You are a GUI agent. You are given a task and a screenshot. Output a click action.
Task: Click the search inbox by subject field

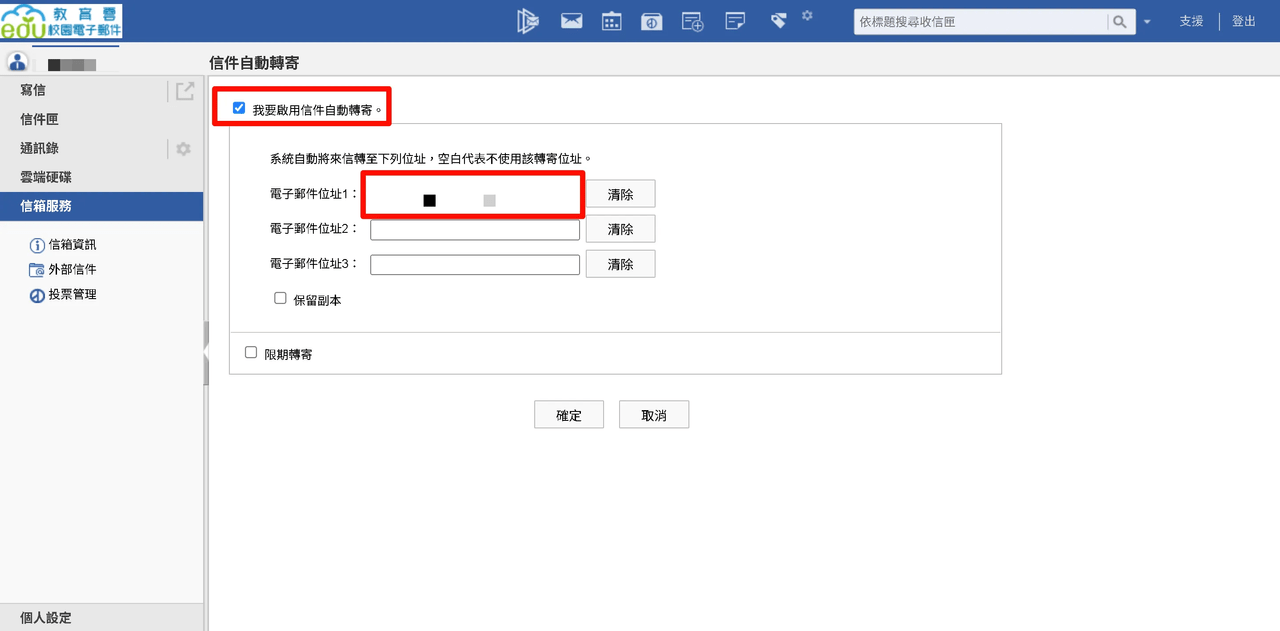tap(981, 21)
